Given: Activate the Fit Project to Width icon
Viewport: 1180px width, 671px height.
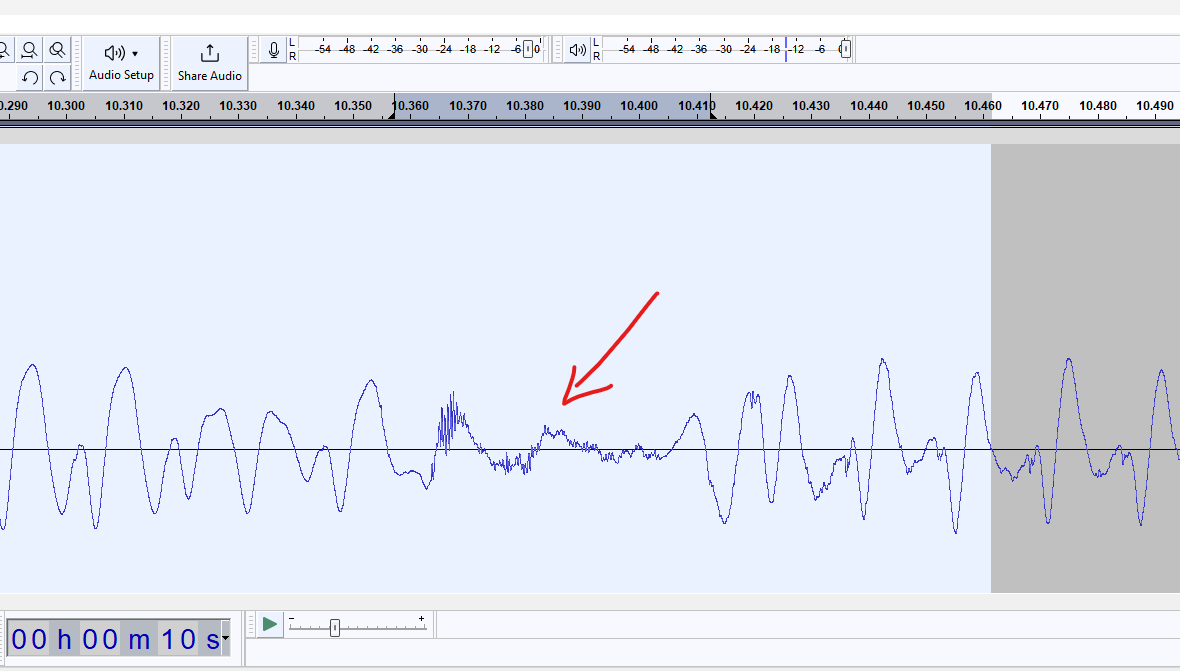Looking at the screenshot, I should click(57, 49).
